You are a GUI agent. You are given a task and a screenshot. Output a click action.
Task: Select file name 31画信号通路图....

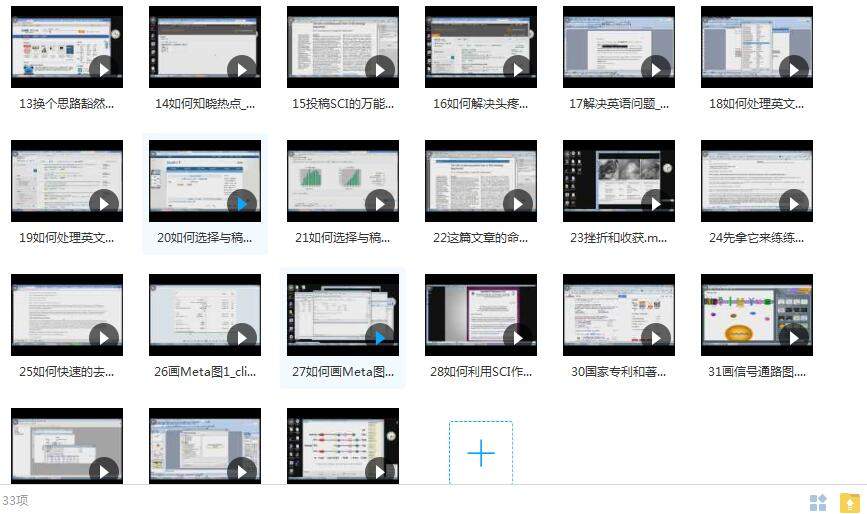[x=756, y=371]
